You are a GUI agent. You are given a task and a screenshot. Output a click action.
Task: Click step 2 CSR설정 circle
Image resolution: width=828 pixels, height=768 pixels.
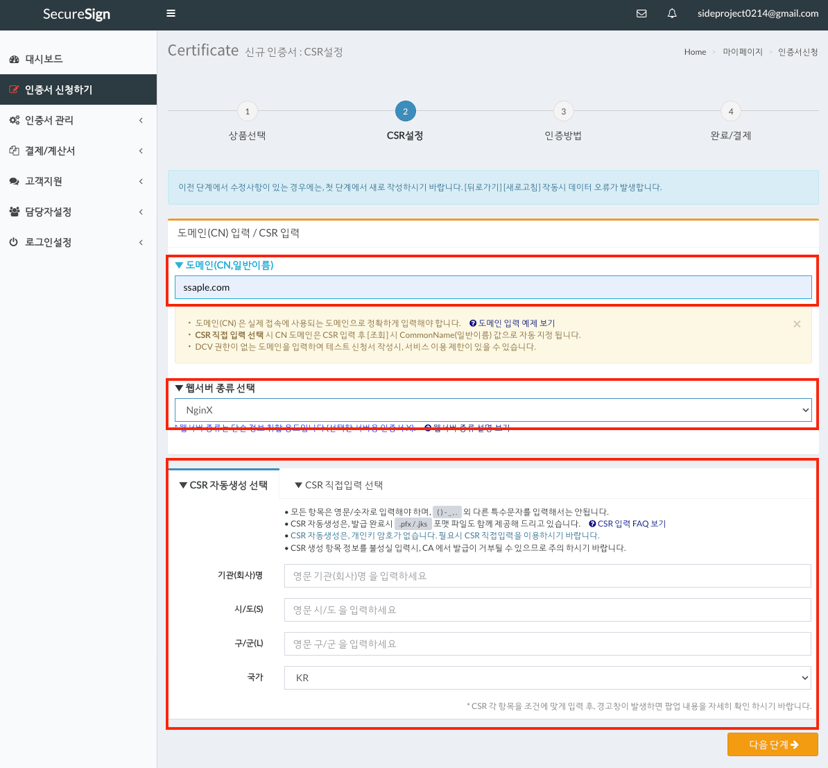405,111
